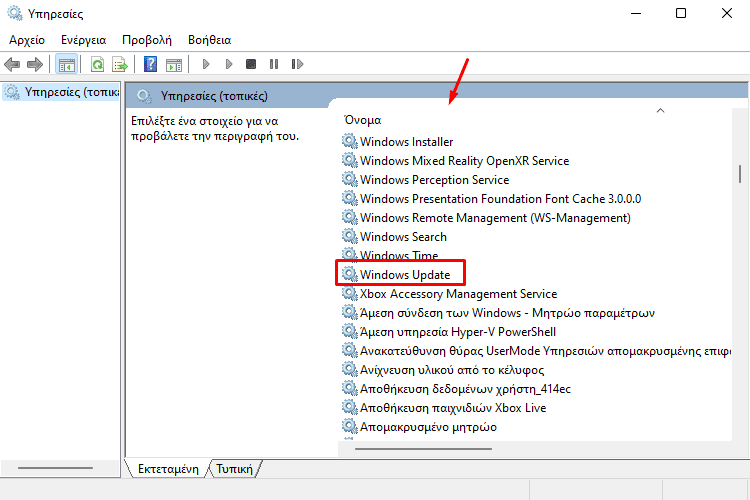Switch to the Εκτεταμένη tab
The height and width of the screenshot is (500, 750).
[168, 469]
